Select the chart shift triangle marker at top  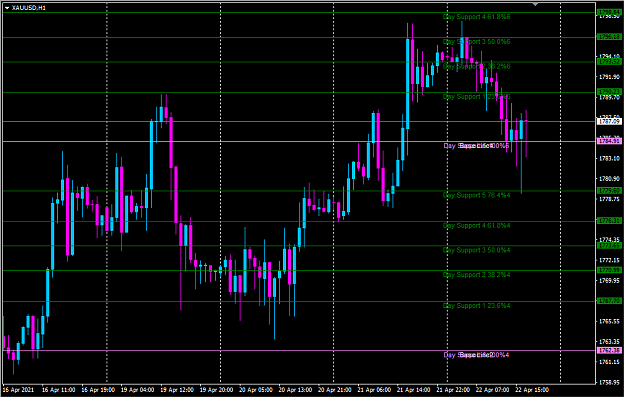535,4
